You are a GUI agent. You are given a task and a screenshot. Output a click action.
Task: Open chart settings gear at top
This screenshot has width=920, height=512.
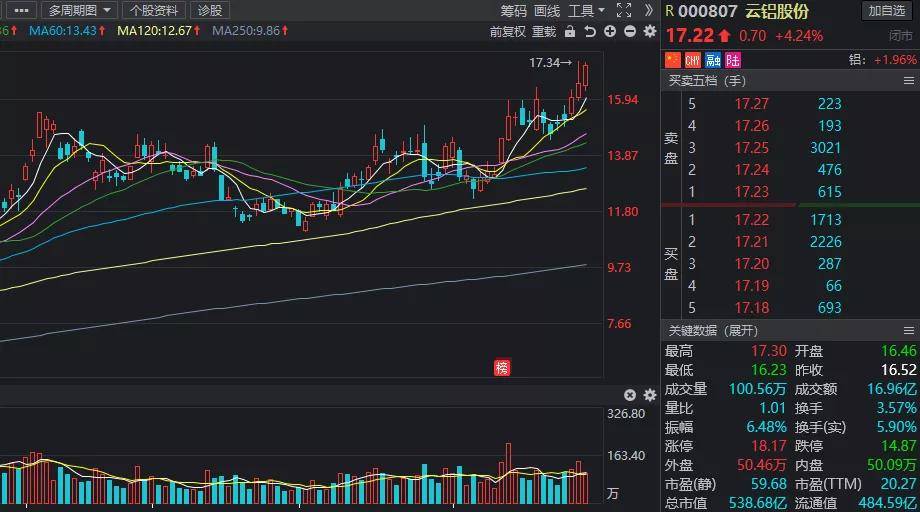click(650, 31)
